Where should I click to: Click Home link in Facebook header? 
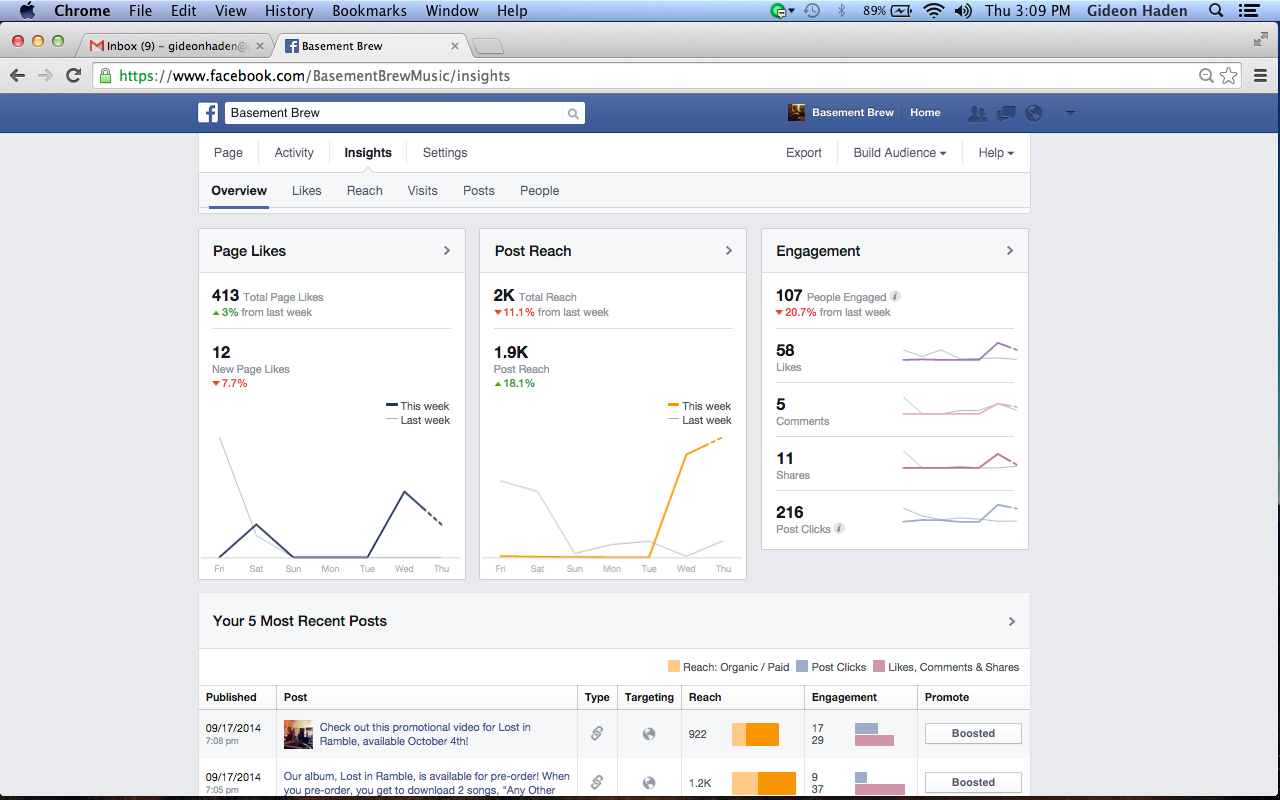[x=925, y=113]
